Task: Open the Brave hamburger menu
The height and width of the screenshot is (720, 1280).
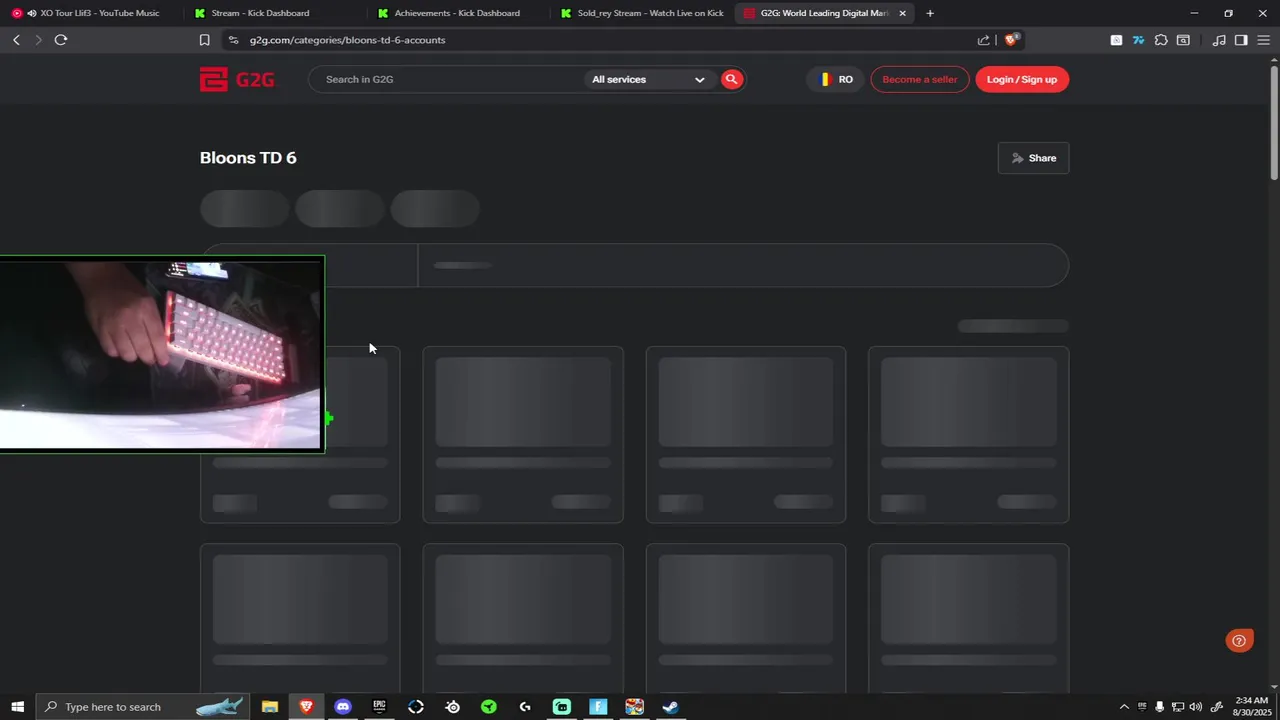Action: (x=1263, y=40)
